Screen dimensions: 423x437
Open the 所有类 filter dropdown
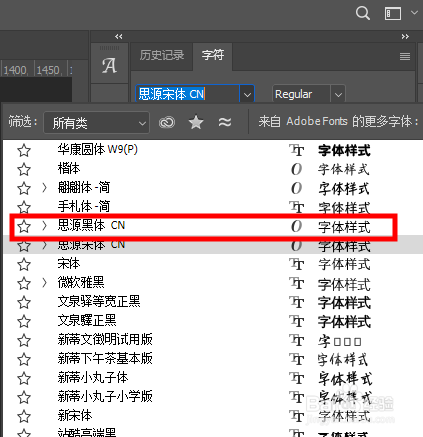click(x=96, y=123)
